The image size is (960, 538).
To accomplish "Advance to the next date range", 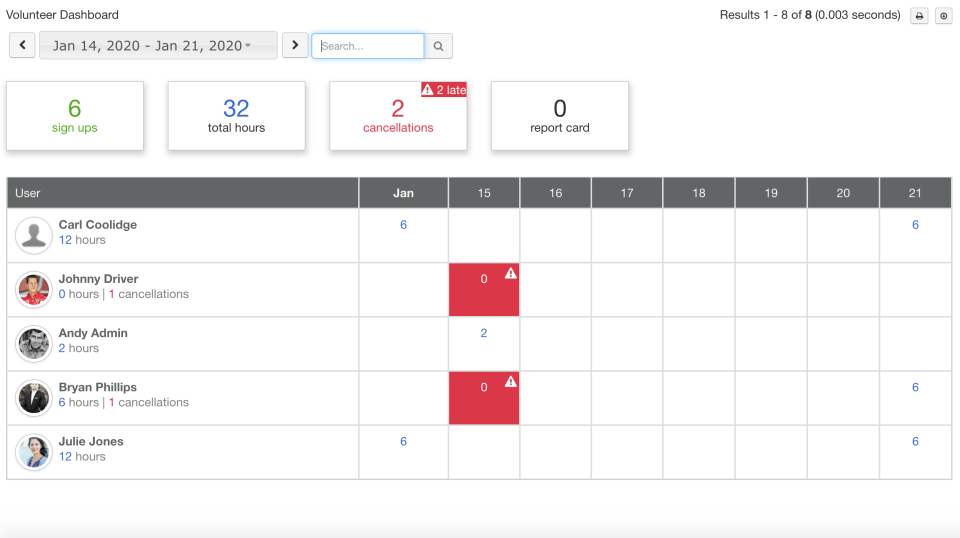I will [x=295, y=45].
